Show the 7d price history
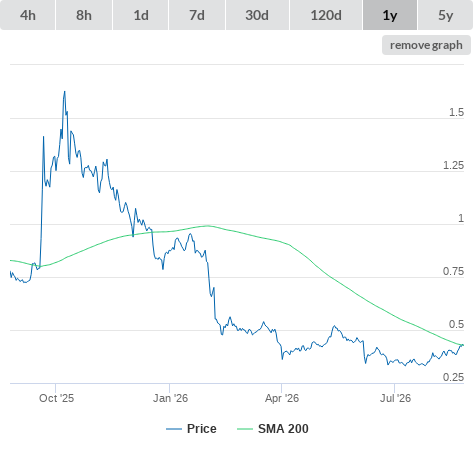 click(x=197, y=15)
